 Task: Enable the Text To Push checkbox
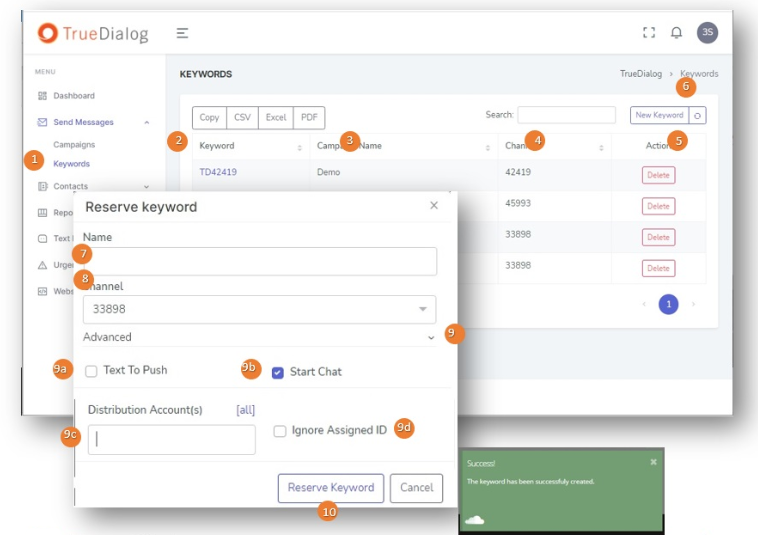[92, 371]
